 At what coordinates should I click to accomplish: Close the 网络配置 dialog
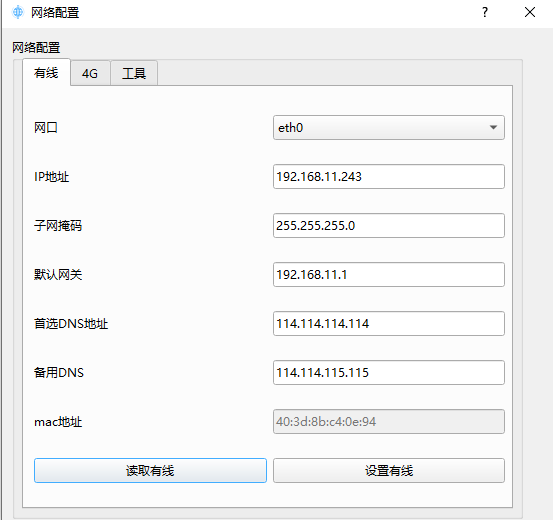pyautogui.click(x=530, y=12)
